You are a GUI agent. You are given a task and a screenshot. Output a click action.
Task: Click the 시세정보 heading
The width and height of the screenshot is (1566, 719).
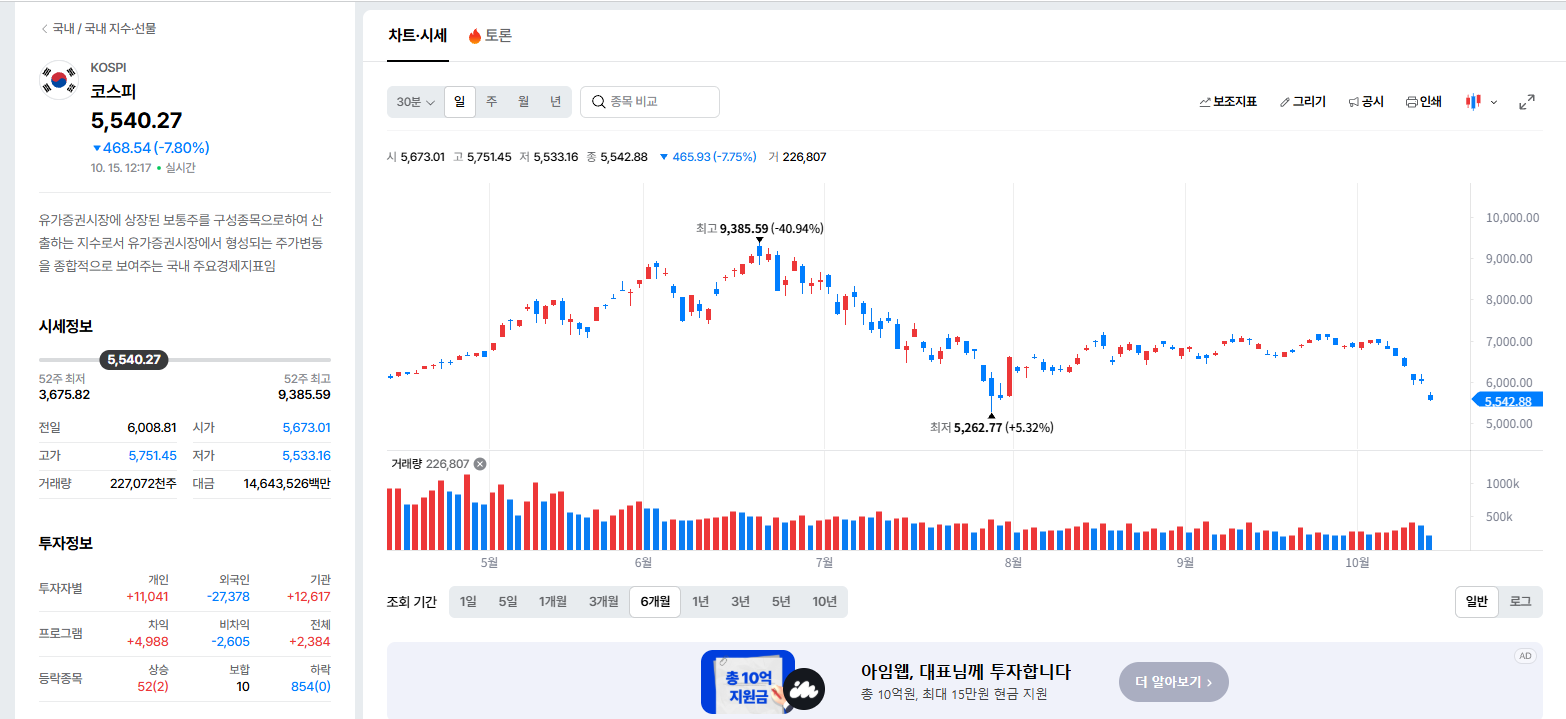click(x=66, y=326)
